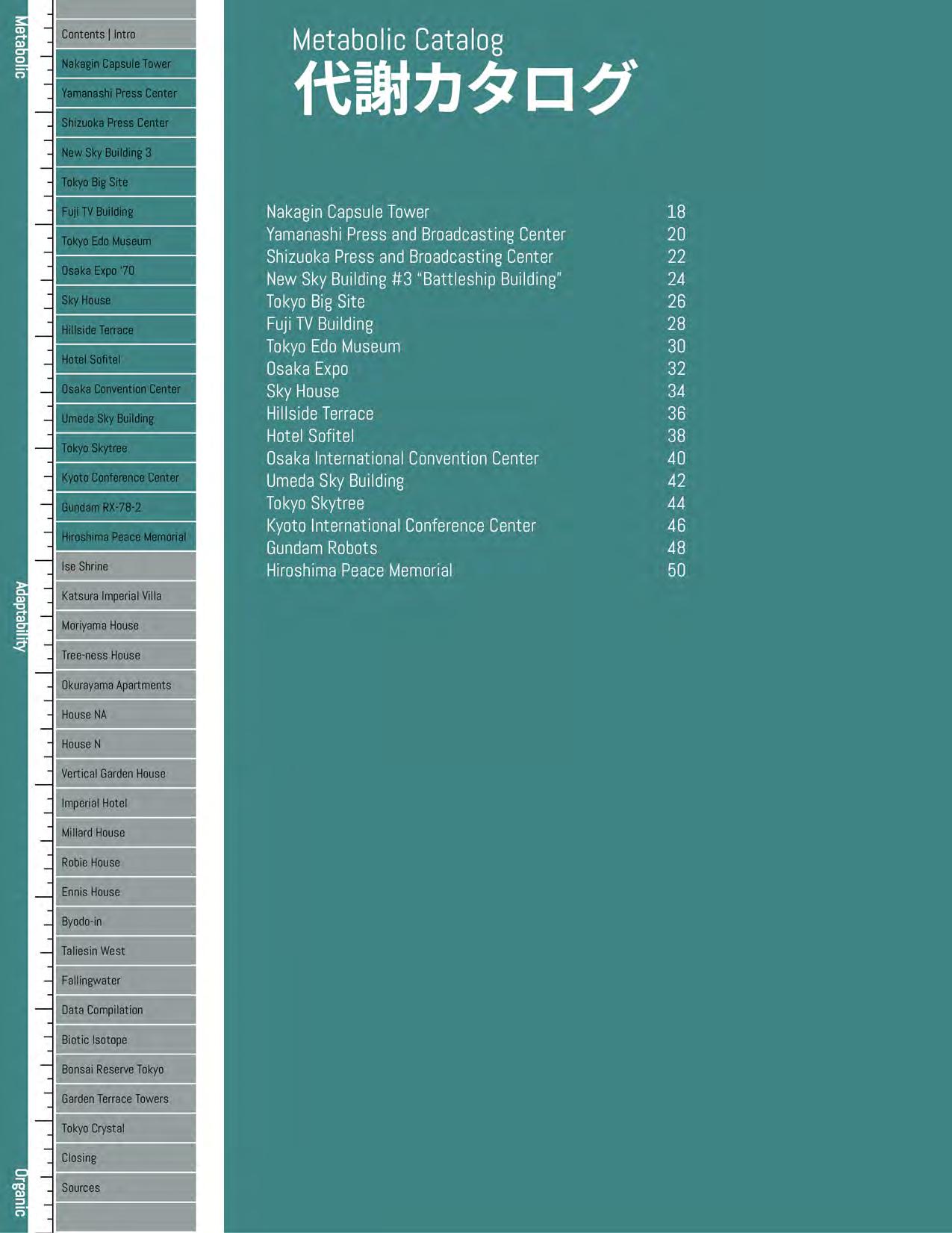Select Ennis House sidebar tab
952x1233 pixels.
(125, 892)
